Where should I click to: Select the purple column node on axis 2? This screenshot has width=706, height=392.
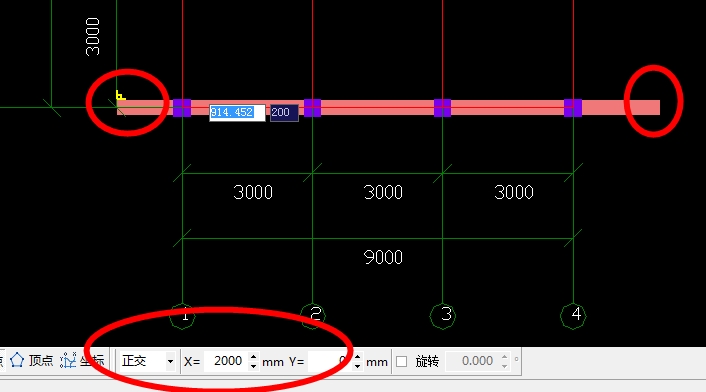point(312,108)
